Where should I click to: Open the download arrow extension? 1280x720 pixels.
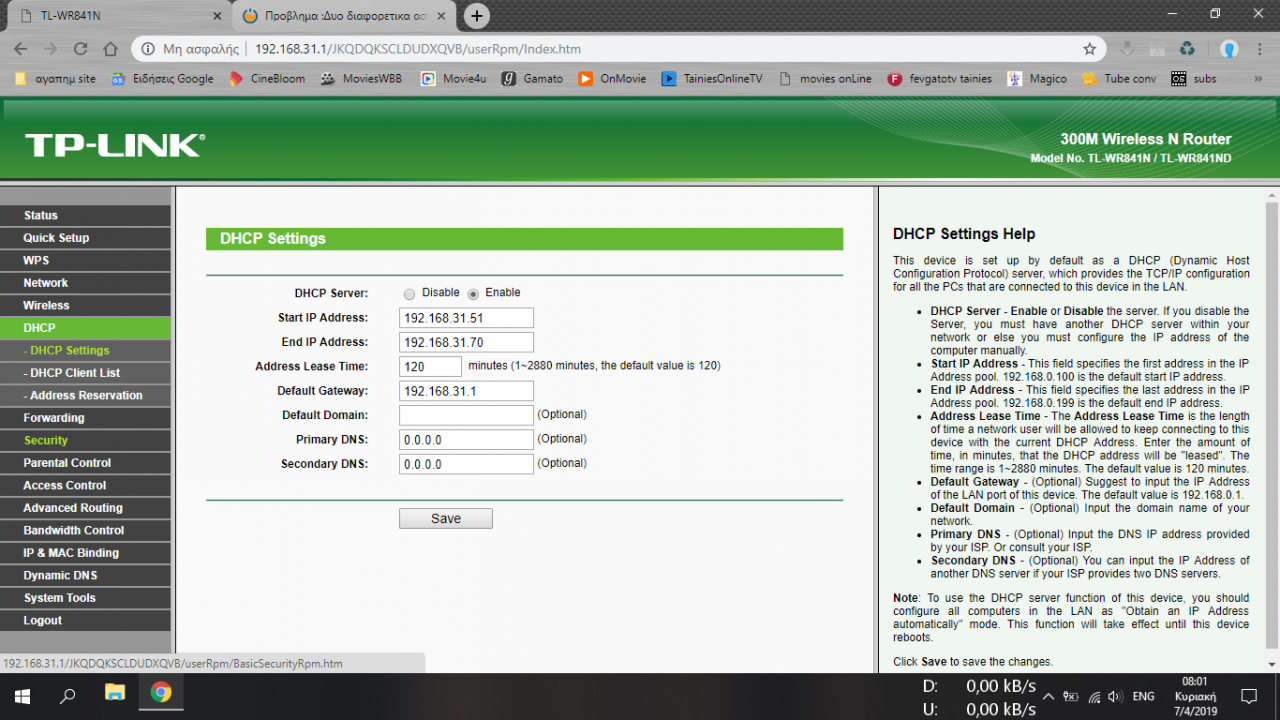(x=1127, y=48)
